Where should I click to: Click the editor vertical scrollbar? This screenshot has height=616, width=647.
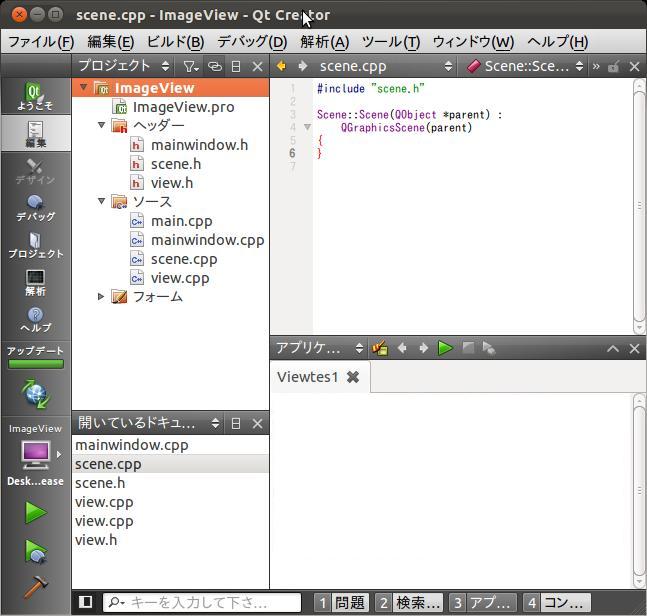point(639,206)
